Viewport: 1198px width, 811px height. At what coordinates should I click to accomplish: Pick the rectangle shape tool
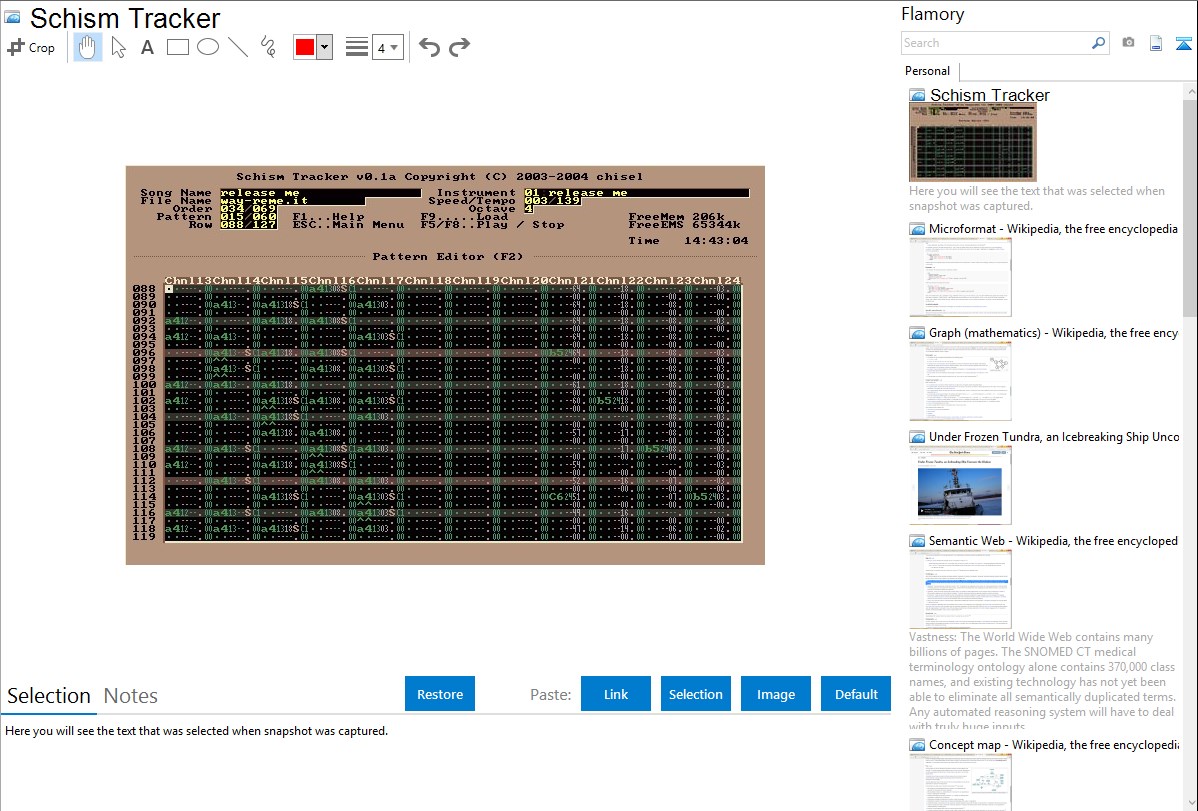pos(177,47)
